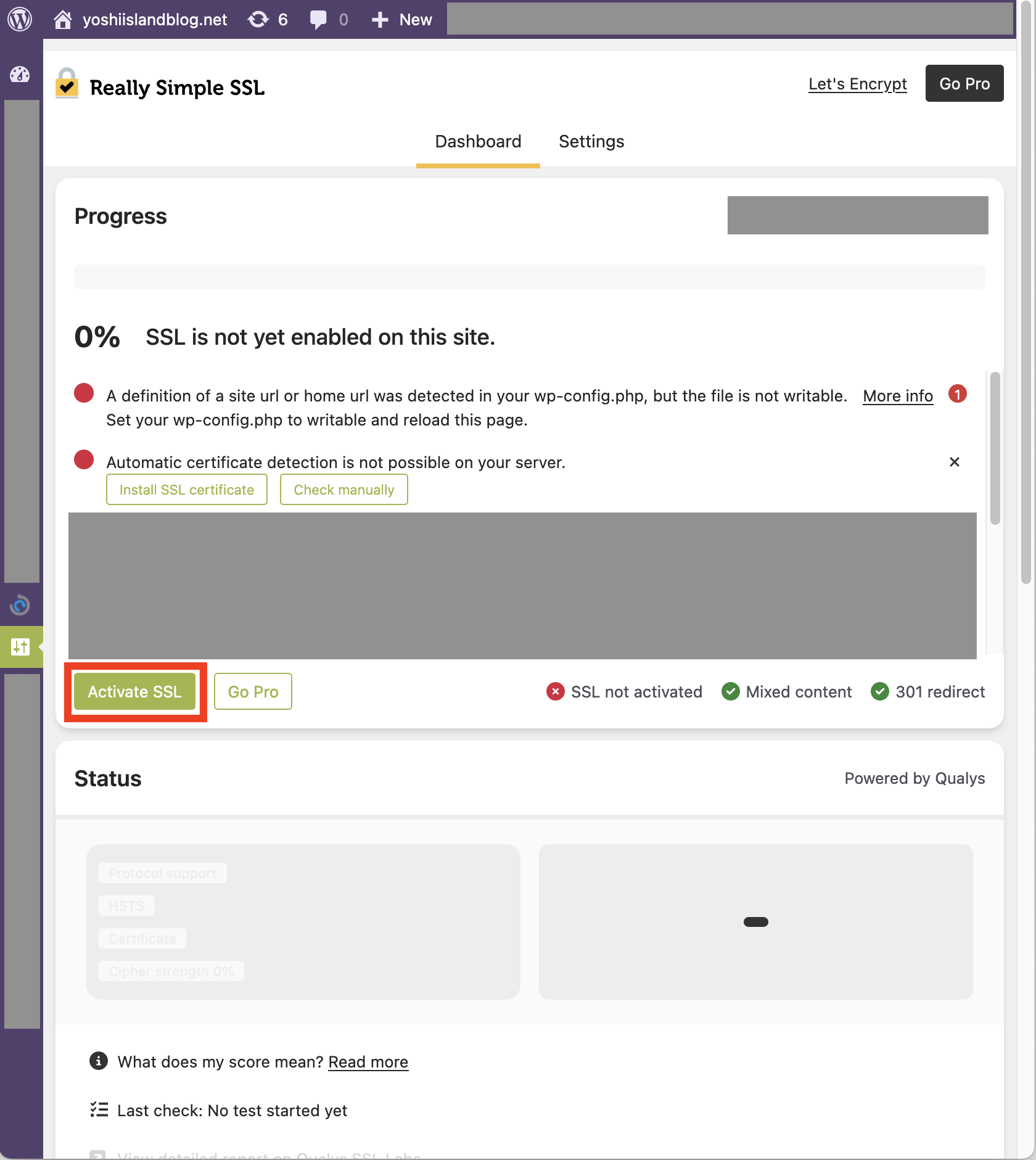Click the Go Pro outlined button
The image size is (1036, 1160).
point(253,692)
